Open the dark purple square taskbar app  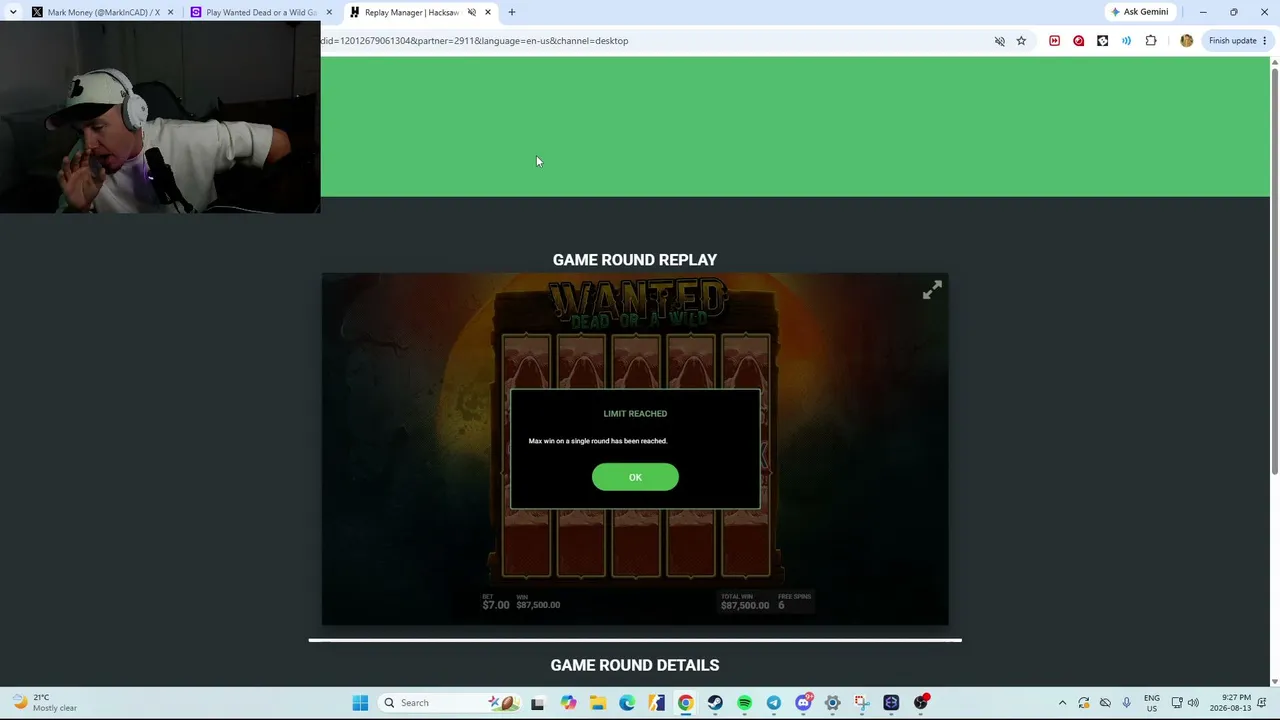pyautogui.click(x=891, y=703)
